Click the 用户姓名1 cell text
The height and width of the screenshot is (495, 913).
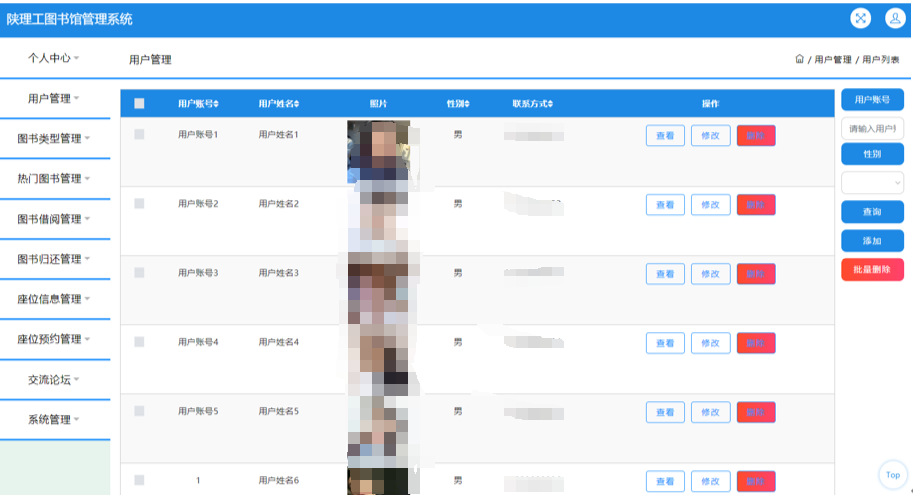(278, 135)
